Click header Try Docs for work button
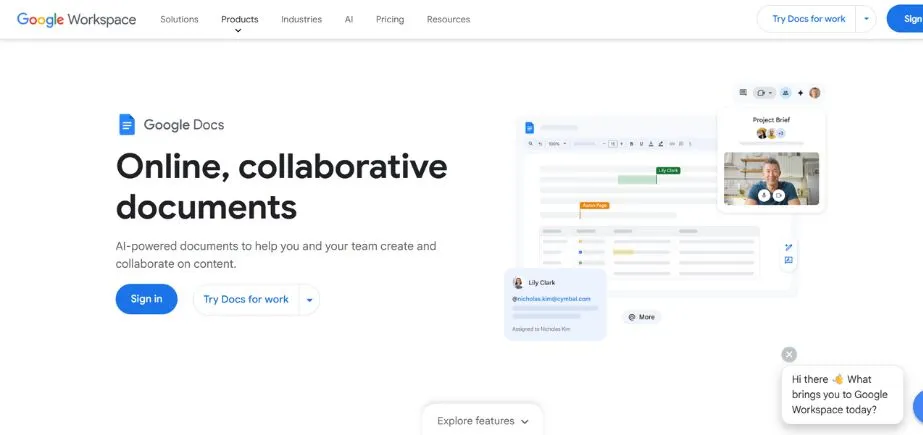 [808, 19]
